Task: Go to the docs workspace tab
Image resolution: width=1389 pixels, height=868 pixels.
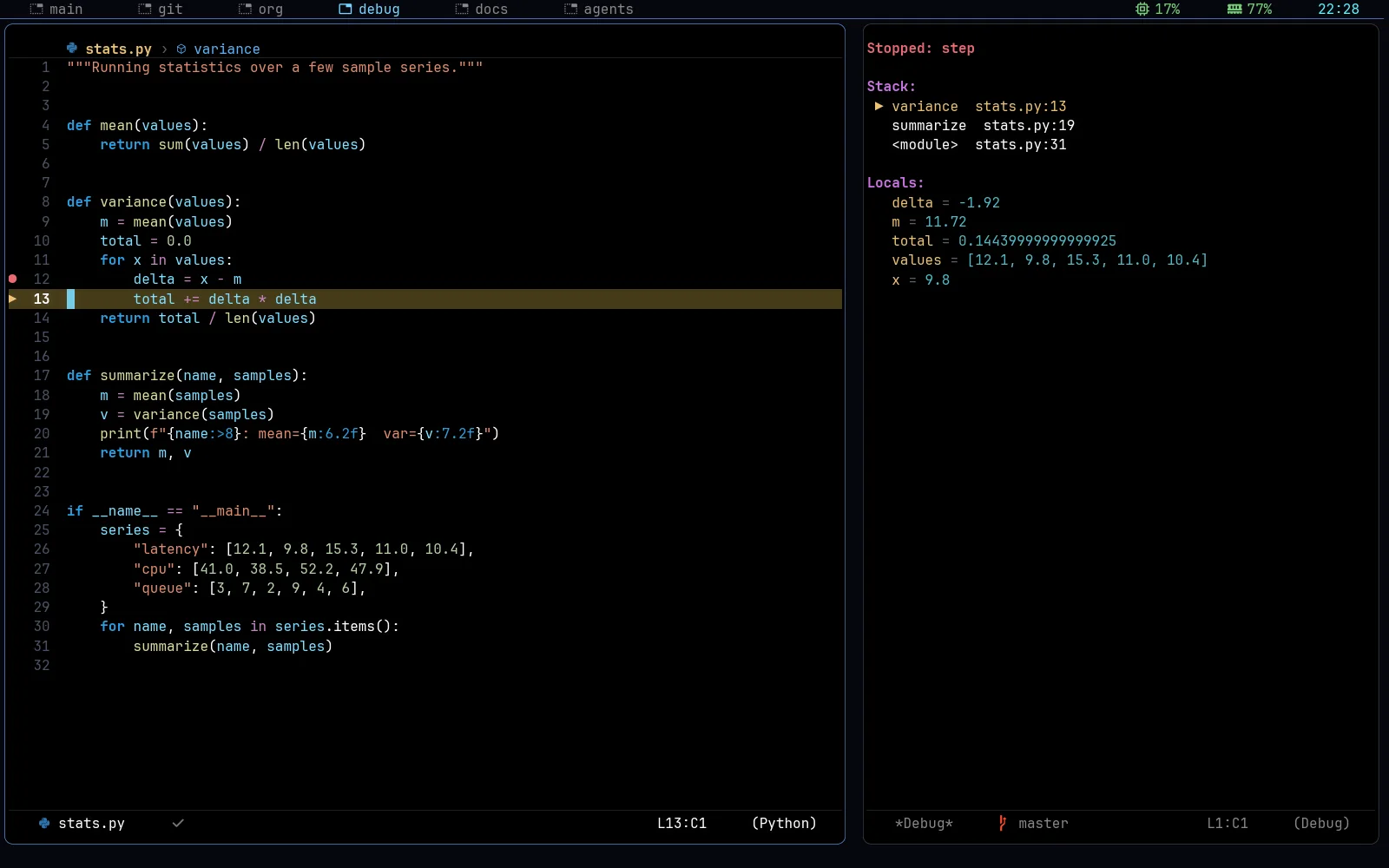Action: tap(482, 10)
